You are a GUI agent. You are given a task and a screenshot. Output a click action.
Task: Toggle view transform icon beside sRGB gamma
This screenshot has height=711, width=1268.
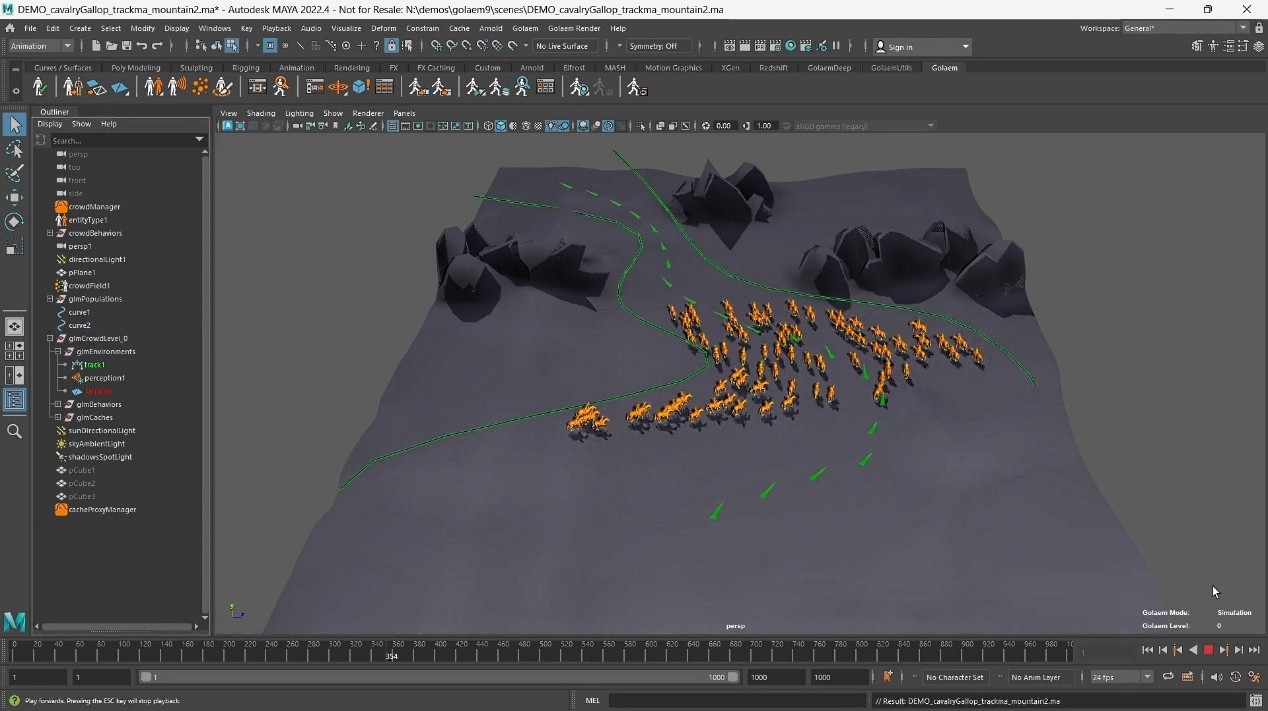[787, 126]
